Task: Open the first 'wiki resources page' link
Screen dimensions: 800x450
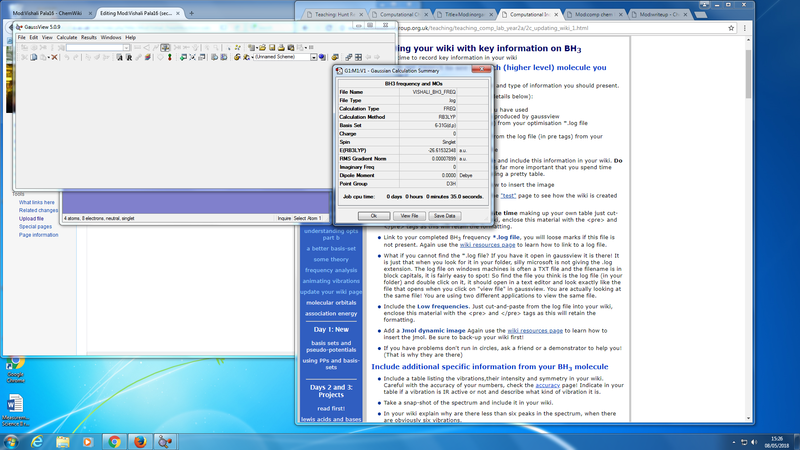Action: tap(487, 245)
